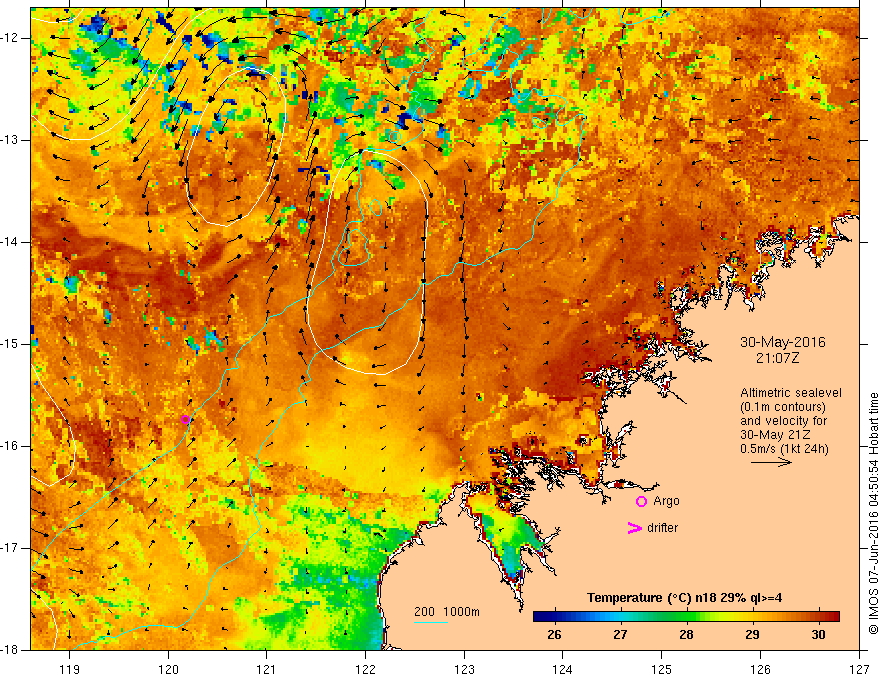This screenshot has height=680, width=880.
Task: Click latitude axis label -13
Action: pos(10,140)
